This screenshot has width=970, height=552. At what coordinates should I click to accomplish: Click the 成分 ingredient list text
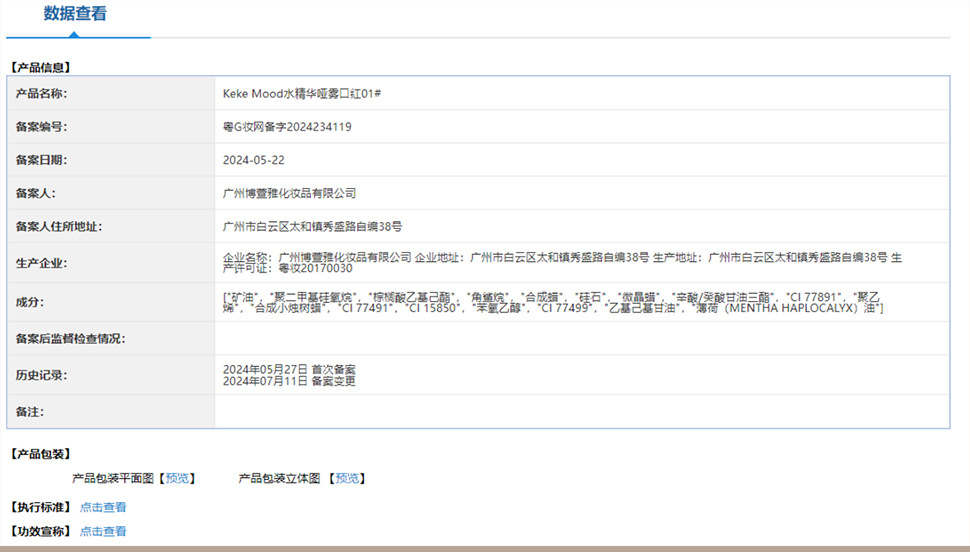click(x=553, y=303)
